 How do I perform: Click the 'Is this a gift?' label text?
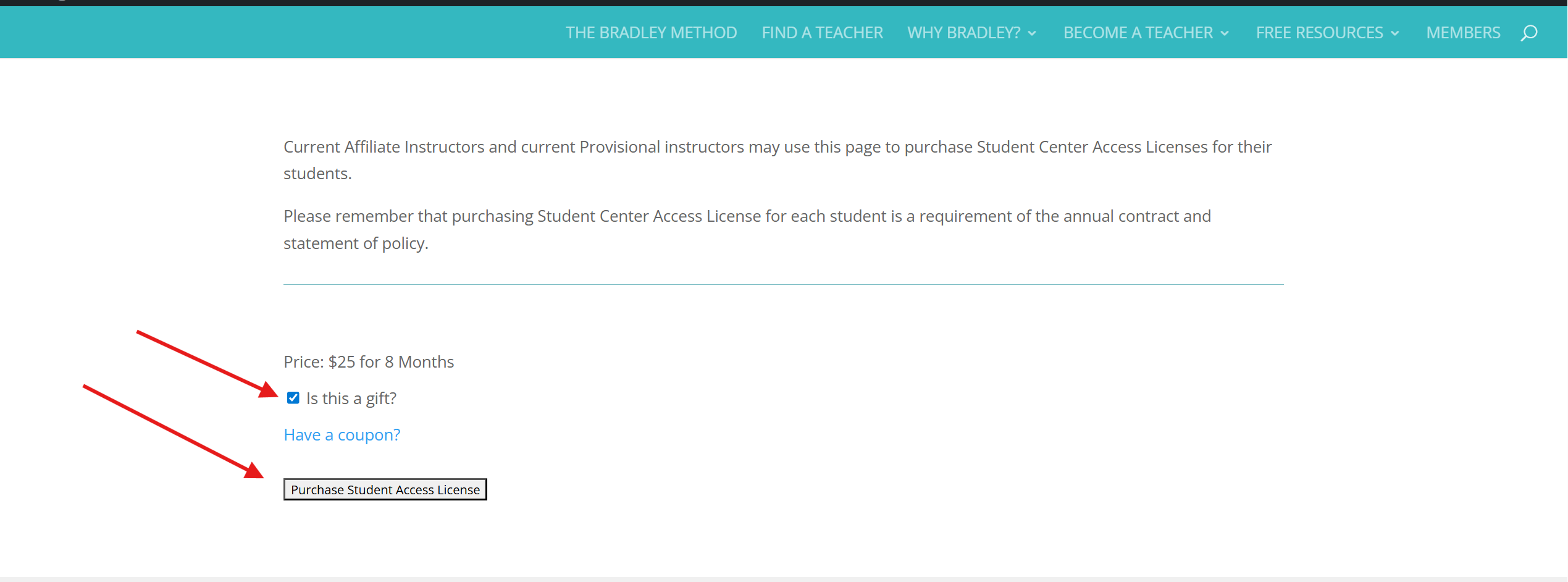coord(350,398)
